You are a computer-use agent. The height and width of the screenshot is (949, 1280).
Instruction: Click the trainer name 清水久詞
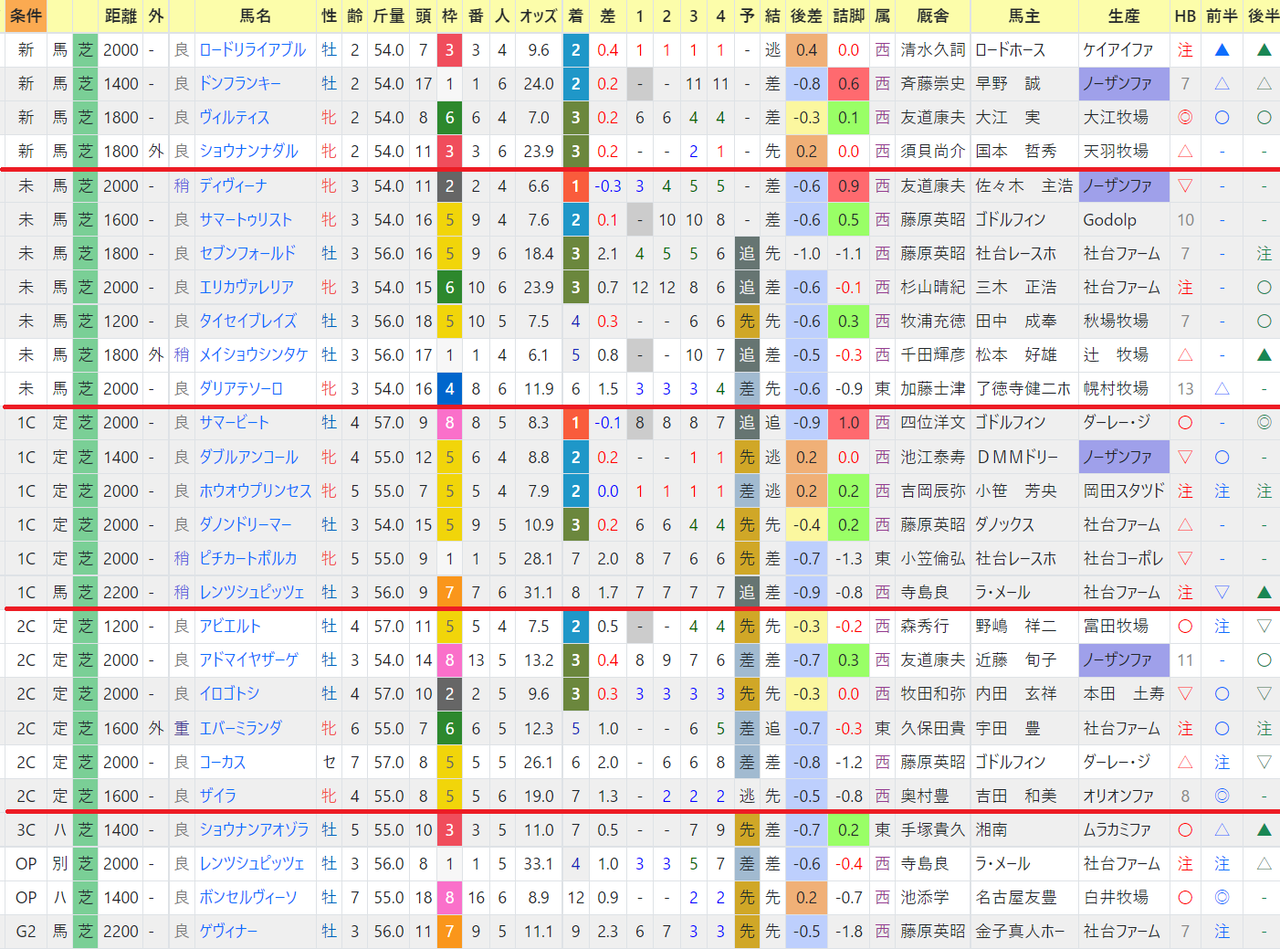[932, 50]
